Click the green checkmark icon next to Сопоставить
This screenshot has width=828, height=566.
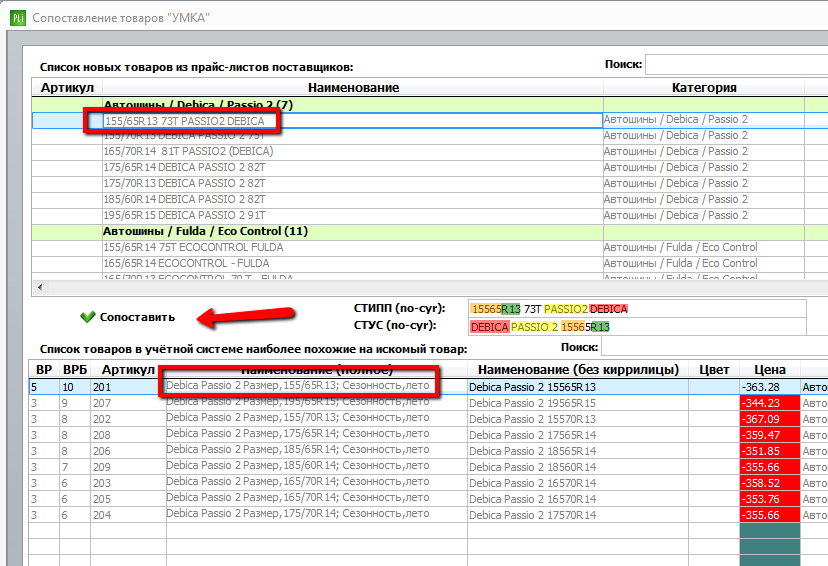pos(87,317)
